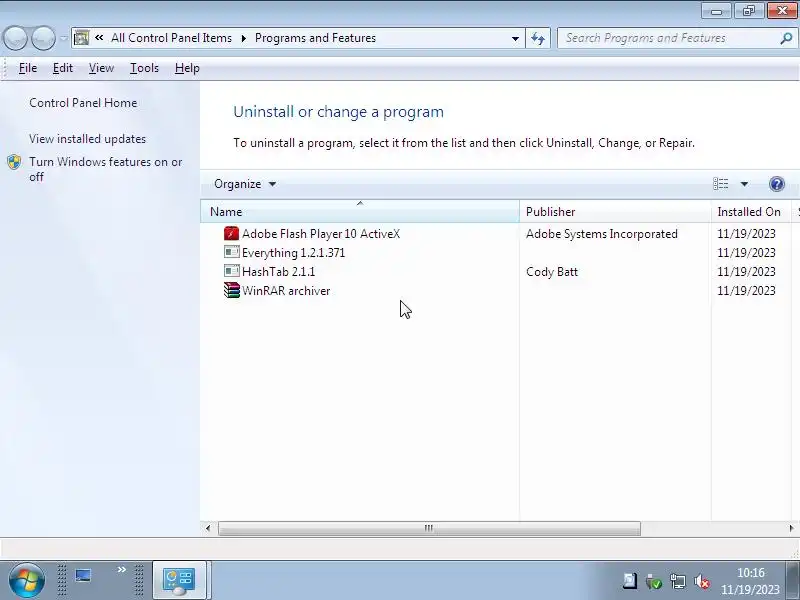Click the Action Center tray icon
The image size is (800, 600).
(630, 581)
